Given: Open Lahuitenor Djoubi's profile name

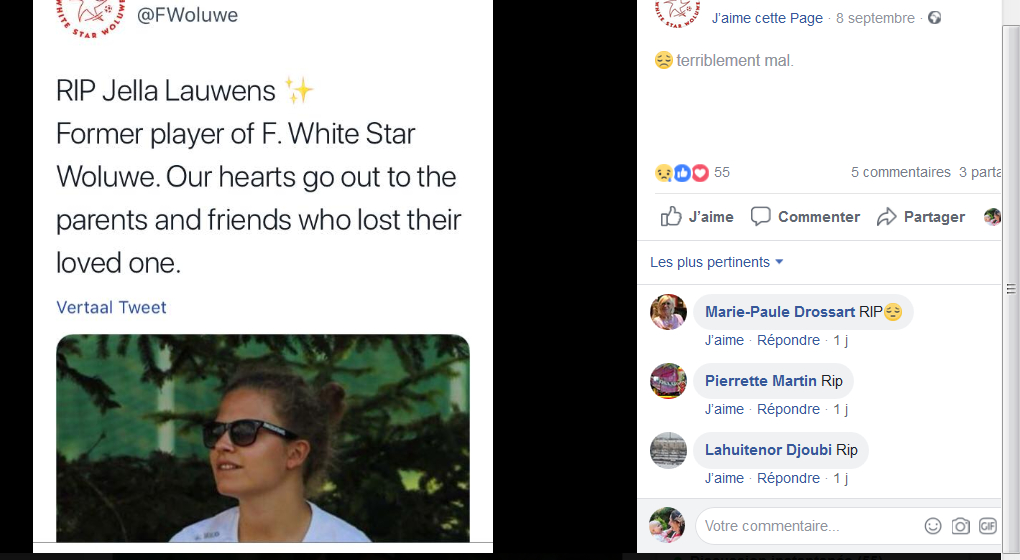Looking at the screenshot, I should (x=768, y=450).
